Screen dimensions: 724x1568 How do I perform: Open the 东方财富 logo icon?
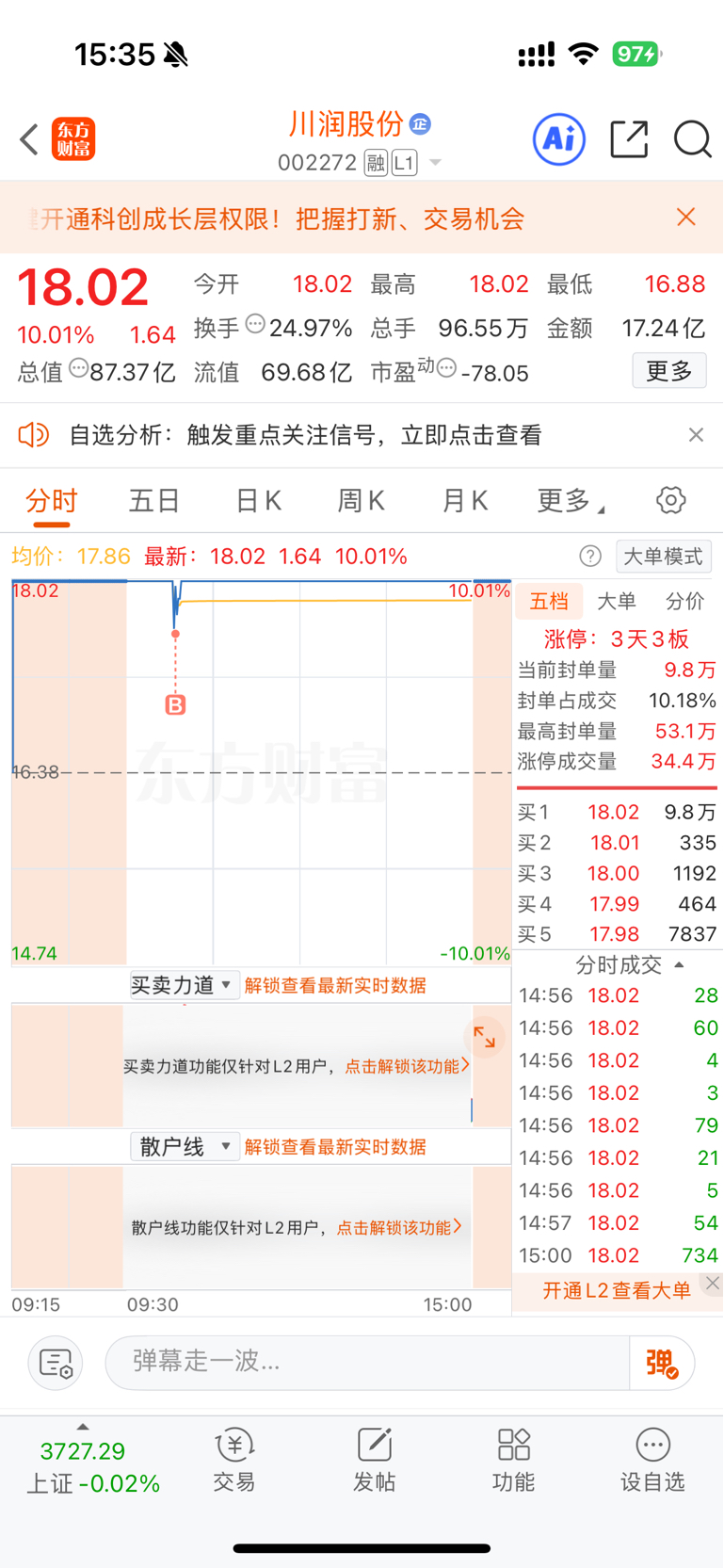pyautogui.click(x=73, y=139)
